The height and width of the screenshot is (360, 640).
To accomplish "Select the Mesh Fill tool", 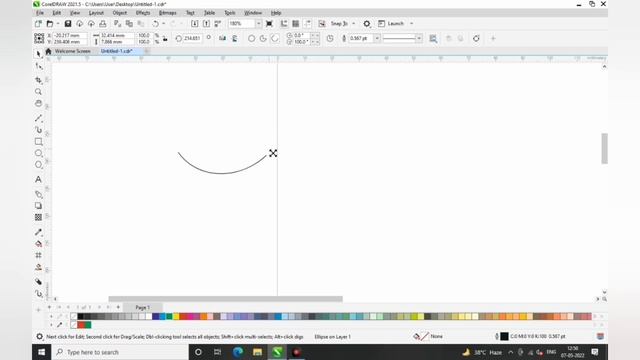I will pyautogui.click(x=38, y=256).
